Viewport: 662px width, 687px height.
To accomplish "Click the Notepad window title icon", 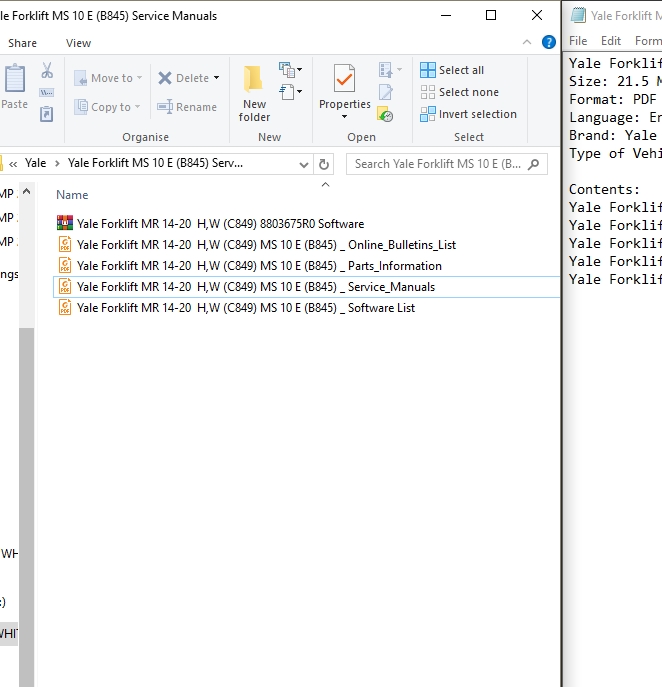I will pyautogui.click(x=578, y=15).
